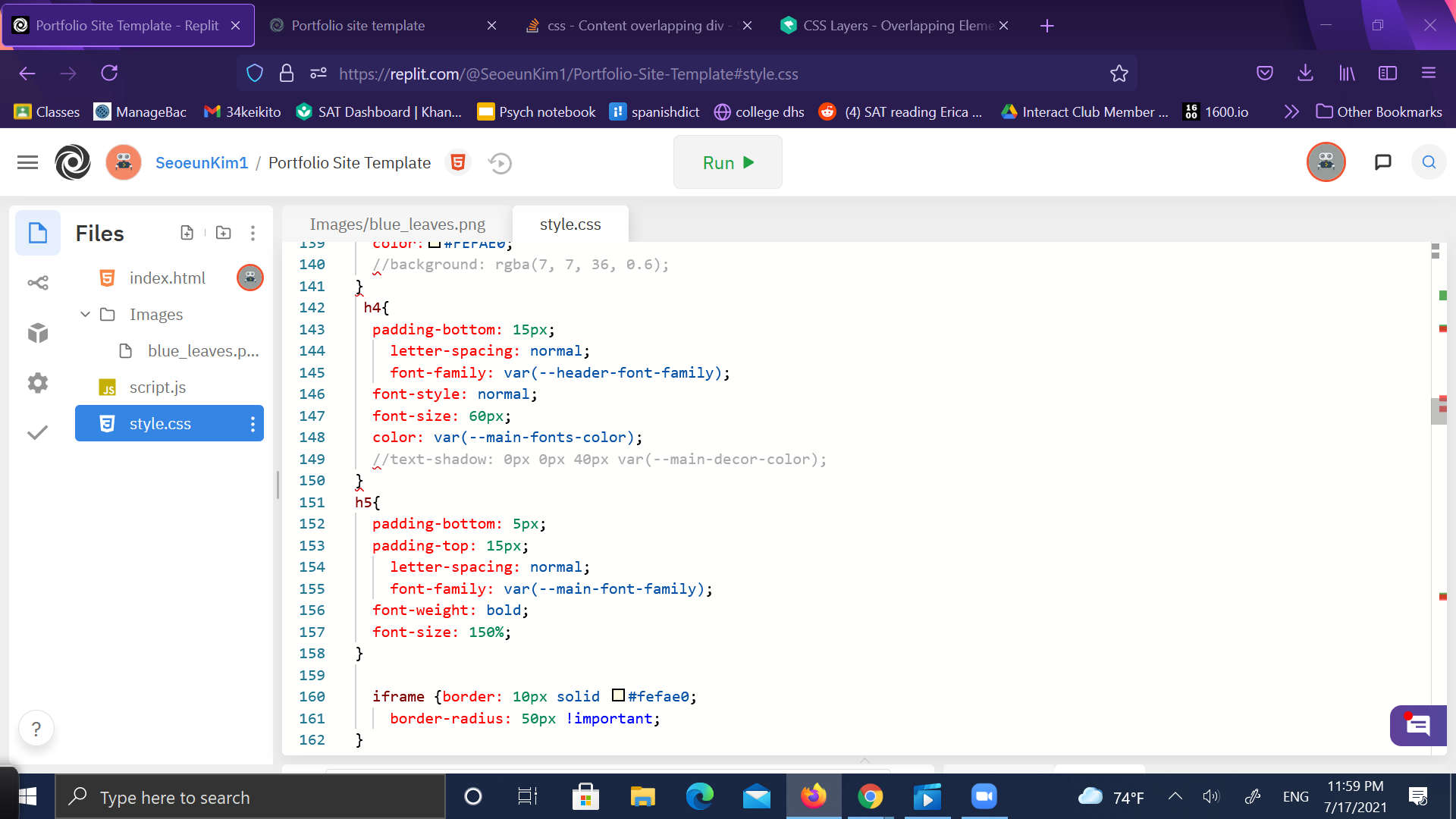1456x819 pixels.
Task: Toggle the checkmark unit tests icon
Action: pyautogui.click(x=38, y=432)
